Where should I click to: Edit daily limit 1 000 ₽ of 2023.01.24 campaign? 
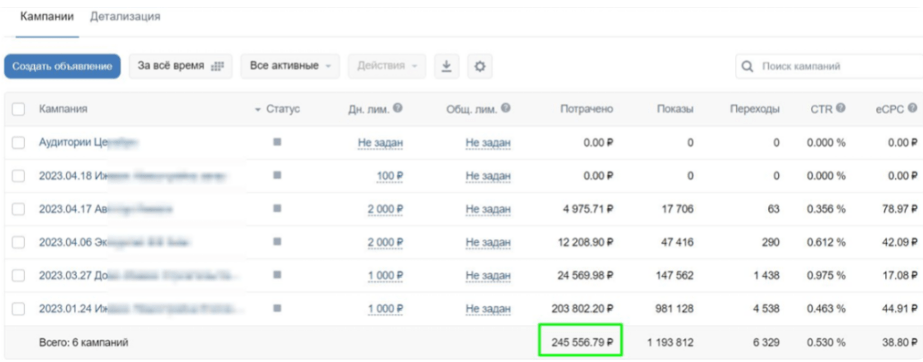tap(386, 308)
